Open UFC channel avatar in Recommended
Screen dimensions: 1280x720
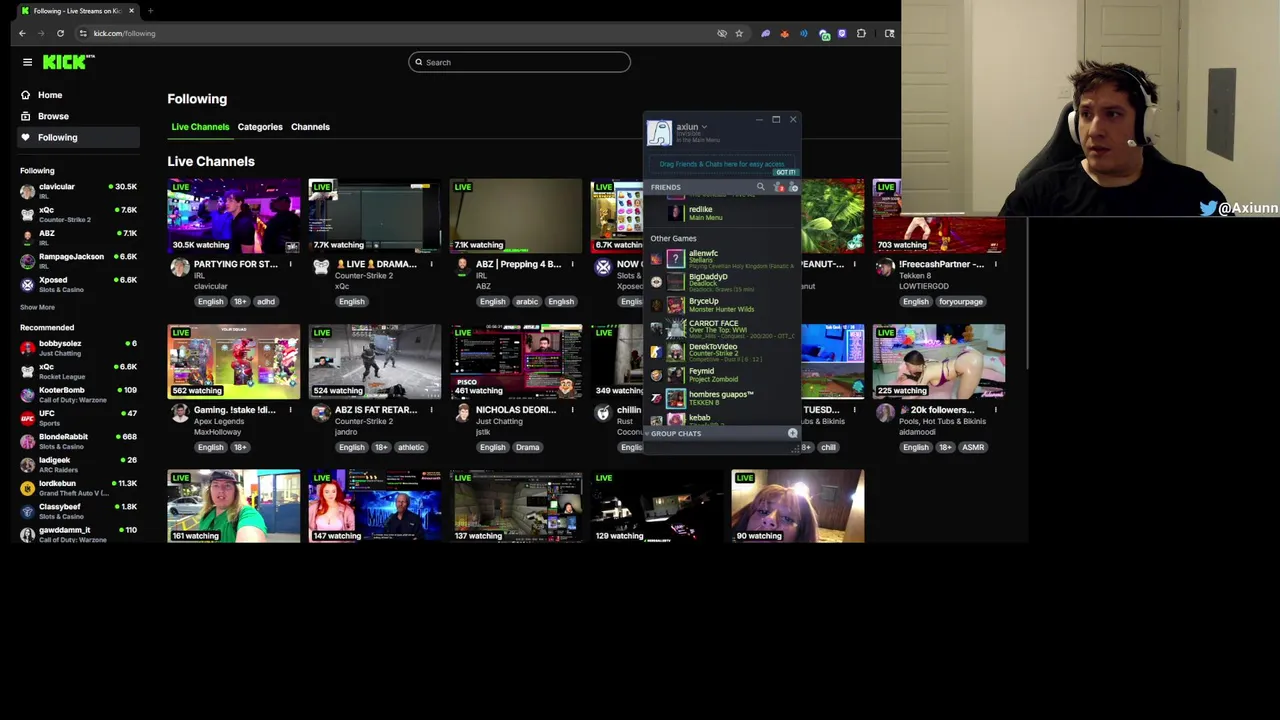[27, 417]
